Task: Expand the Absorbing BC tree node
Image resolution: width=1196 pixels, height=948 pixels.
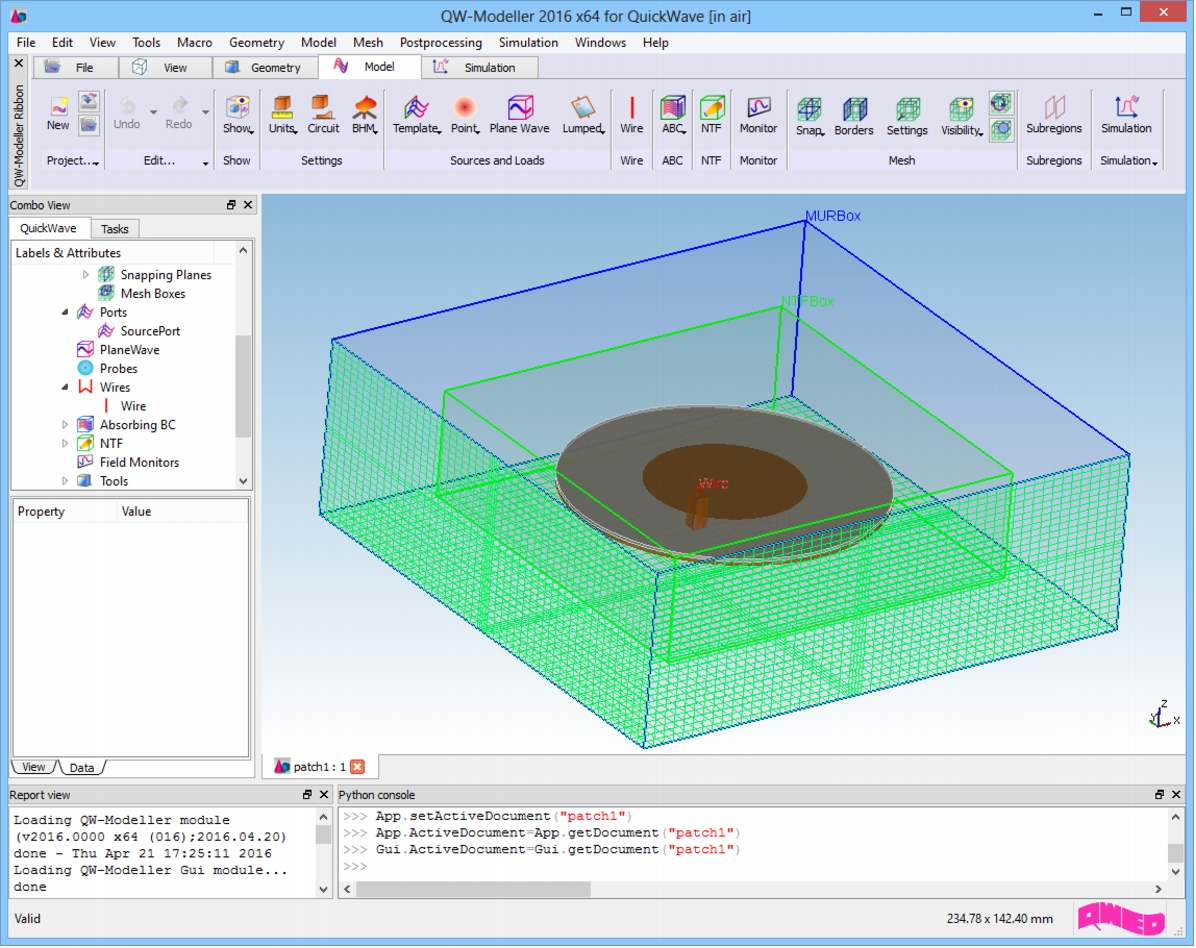Action: (65, 425)
